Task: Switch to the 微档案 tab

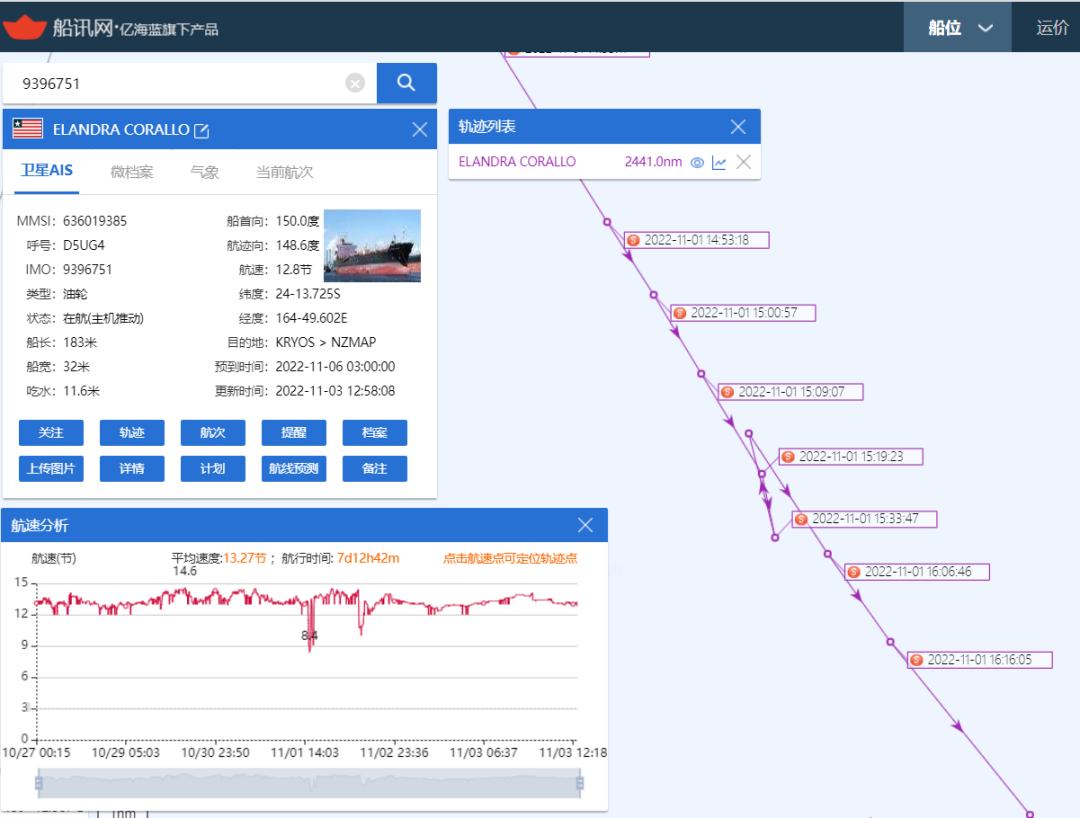Action: tap(132, 172)
